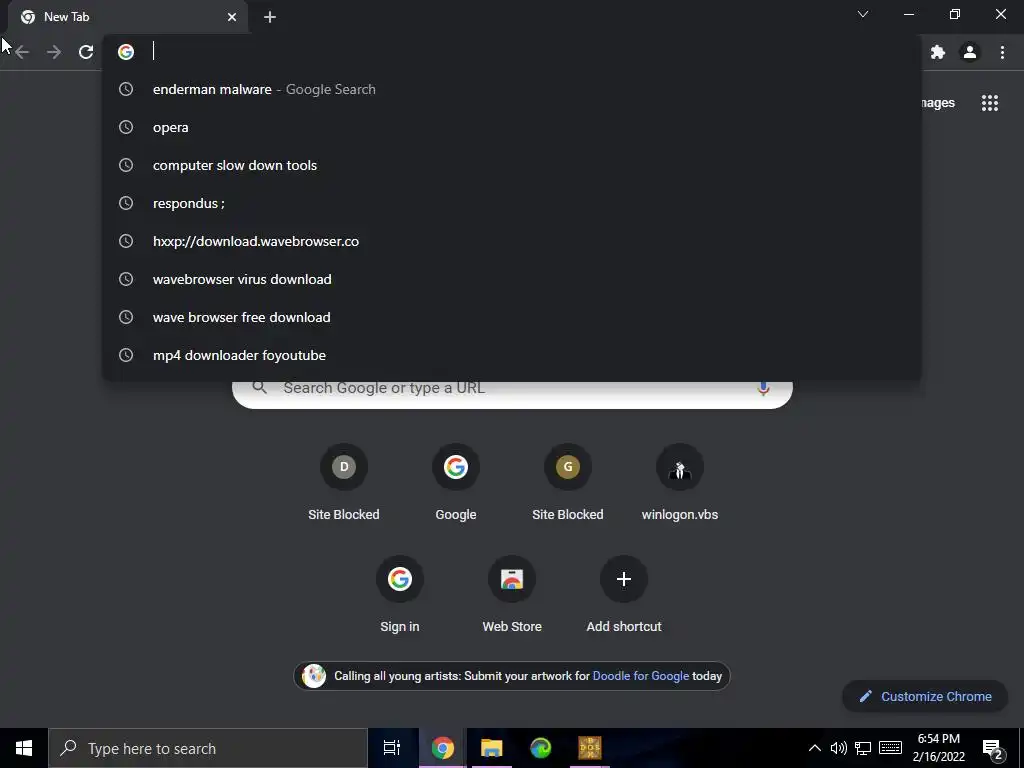Open the Images link at top right
Image resolution: width=1024 pixels, height=768 pixels.
pyautogui.click(x=938, y=103)
